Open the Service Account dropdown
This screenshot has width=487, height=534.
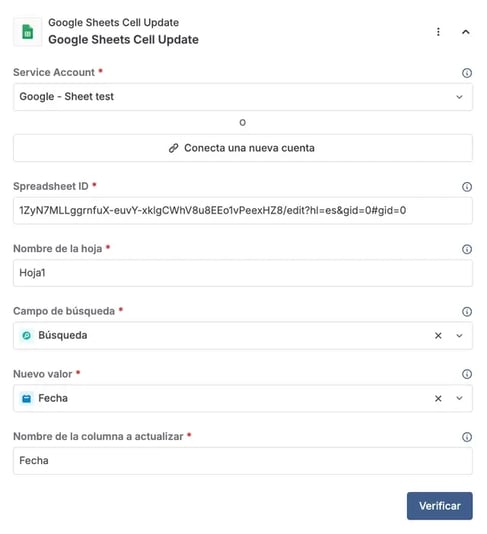243,97
